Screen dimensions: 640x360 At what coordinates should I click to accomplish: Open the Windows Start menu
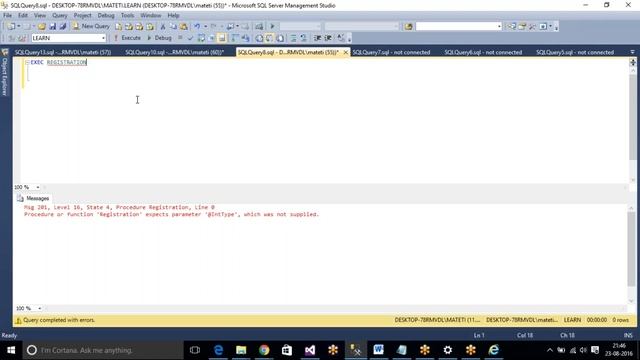pyautogui.click(x=11, y=350)
